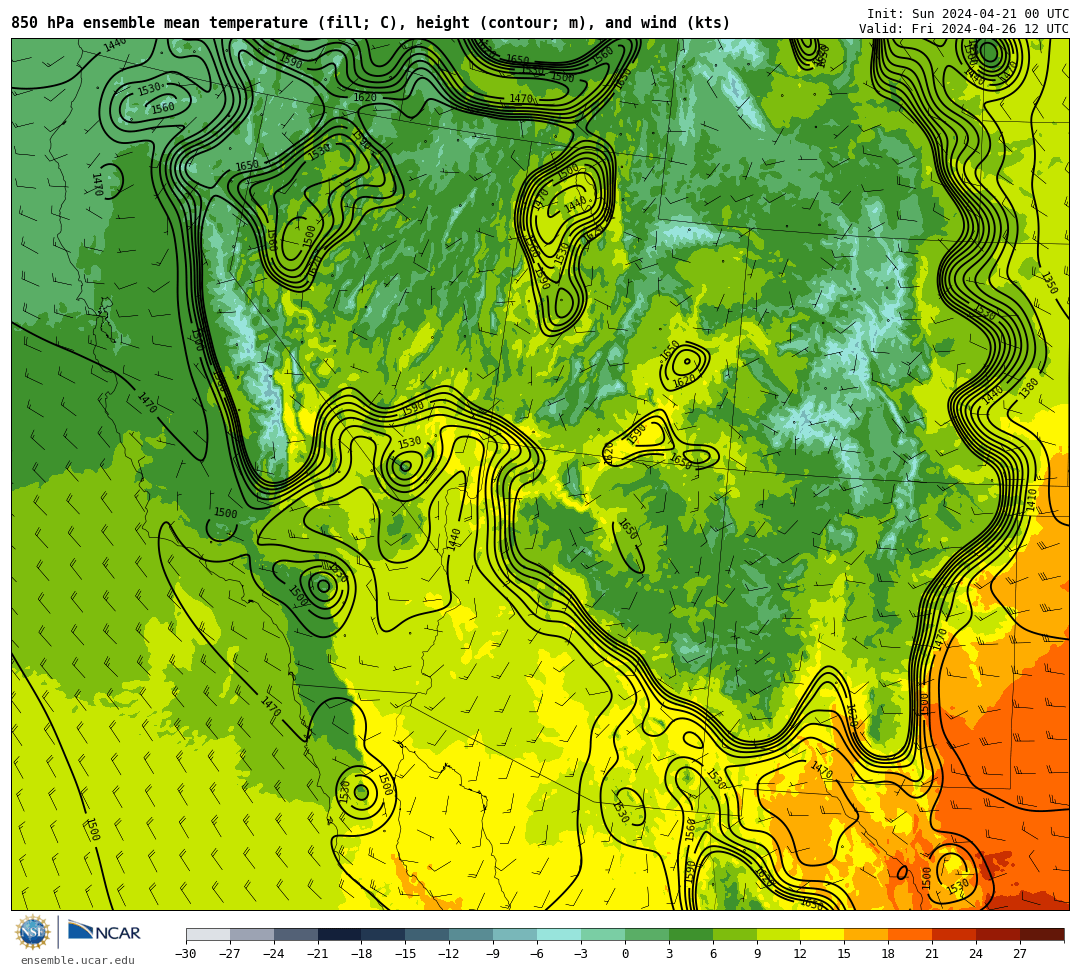Click the -21 colorbar tick label
This screenshot has height=973, width=1080.
click(x=318, y=954)
